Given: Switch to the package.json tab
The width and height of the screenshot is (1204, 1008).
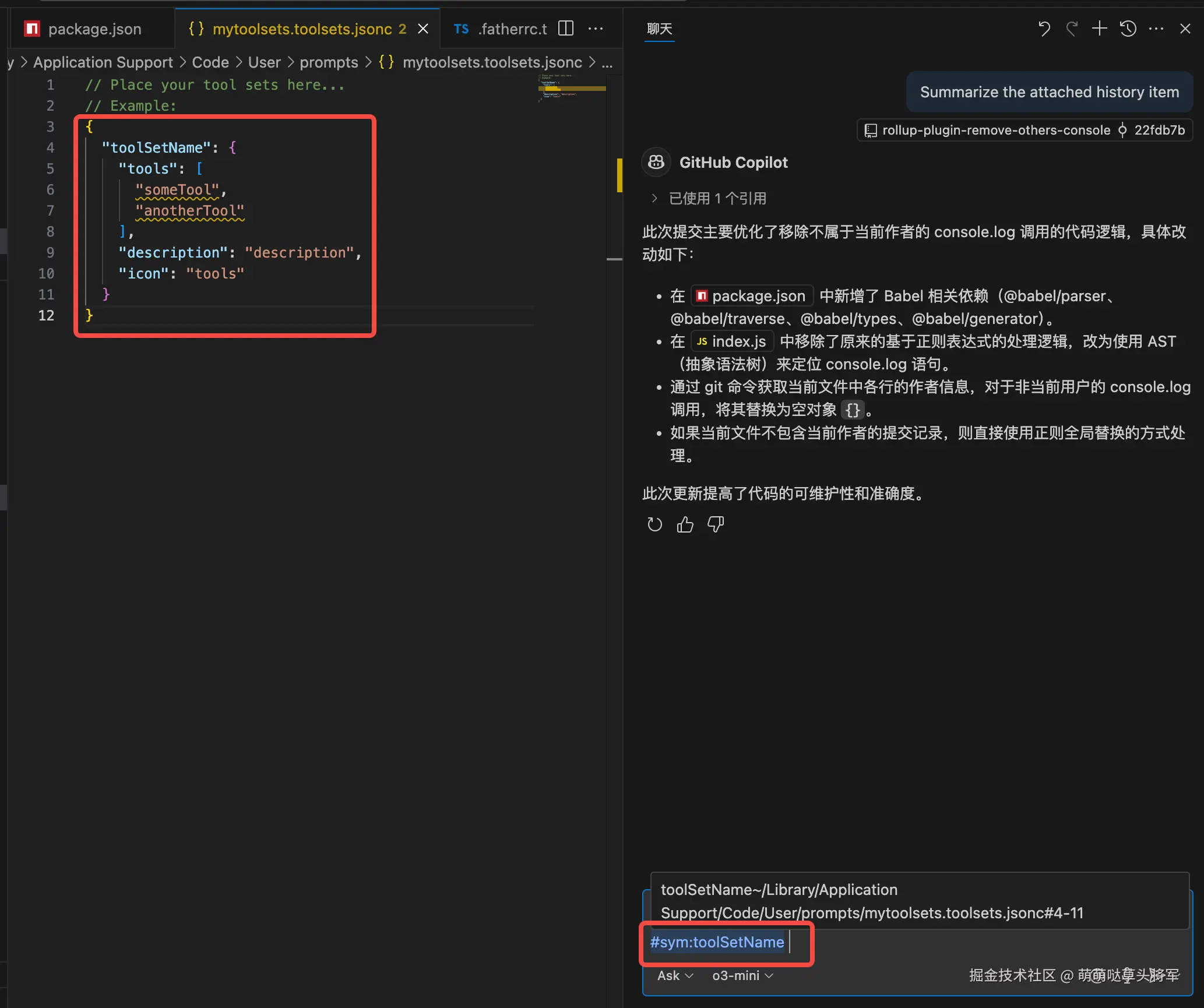Looking at the screenshot, I should click(93, 29).
